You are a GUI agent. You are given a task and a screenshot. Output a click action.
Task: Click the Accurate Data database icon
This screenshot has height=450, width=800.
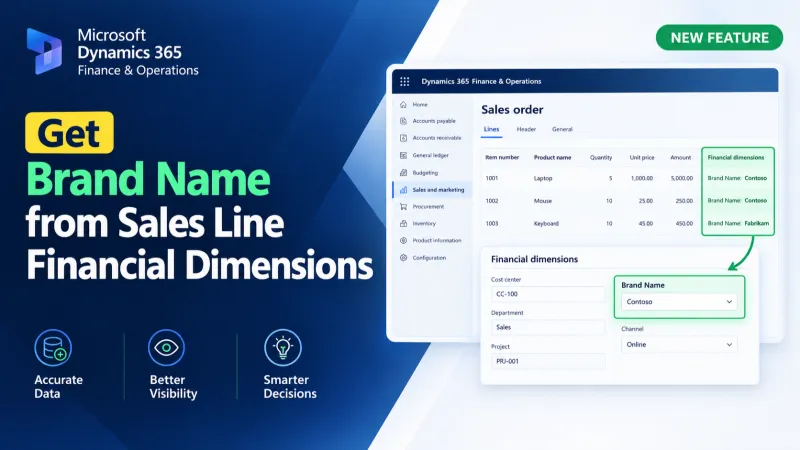click(53, 347)
